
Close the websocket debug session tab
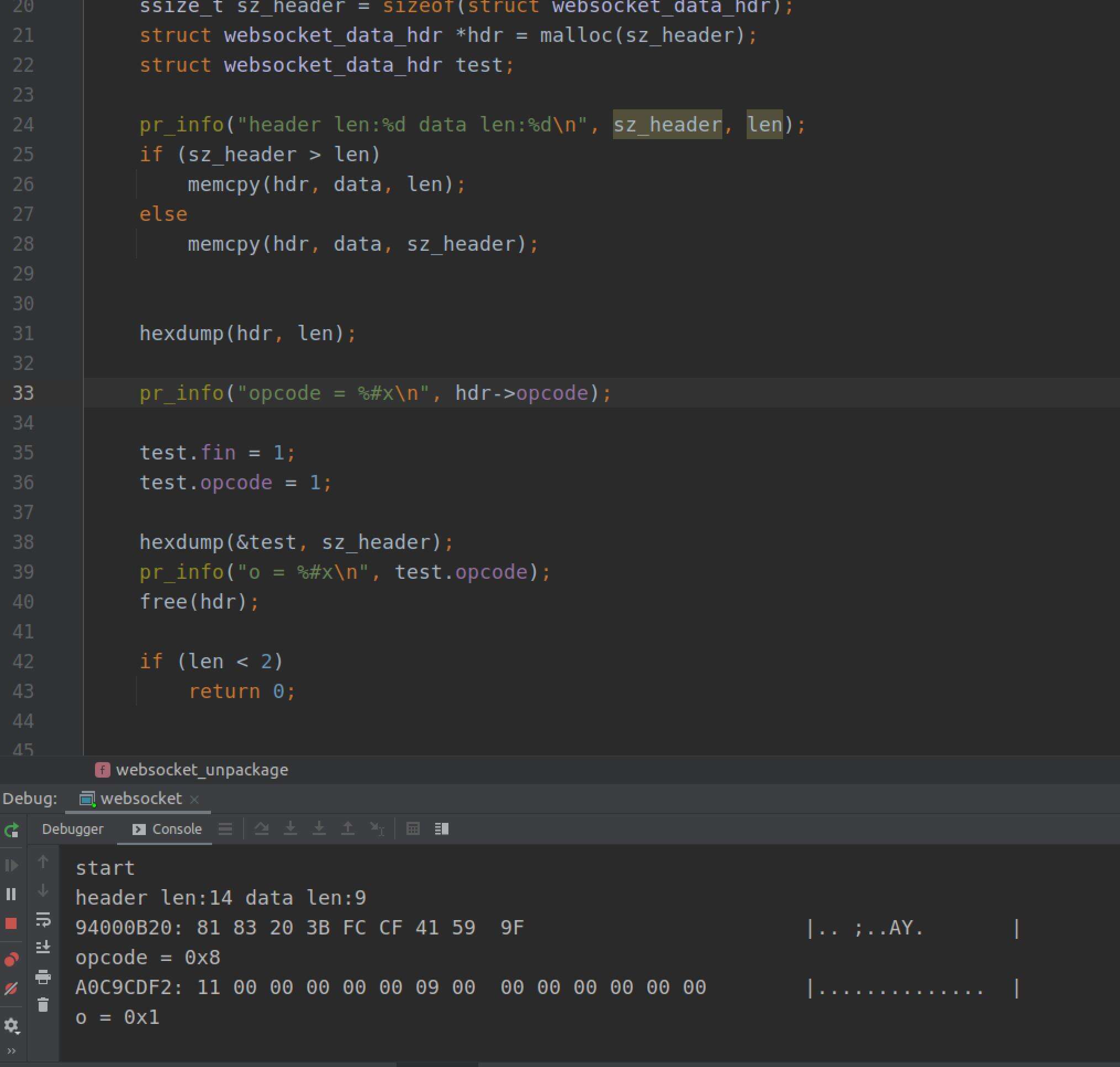click(x=194, y=800)
